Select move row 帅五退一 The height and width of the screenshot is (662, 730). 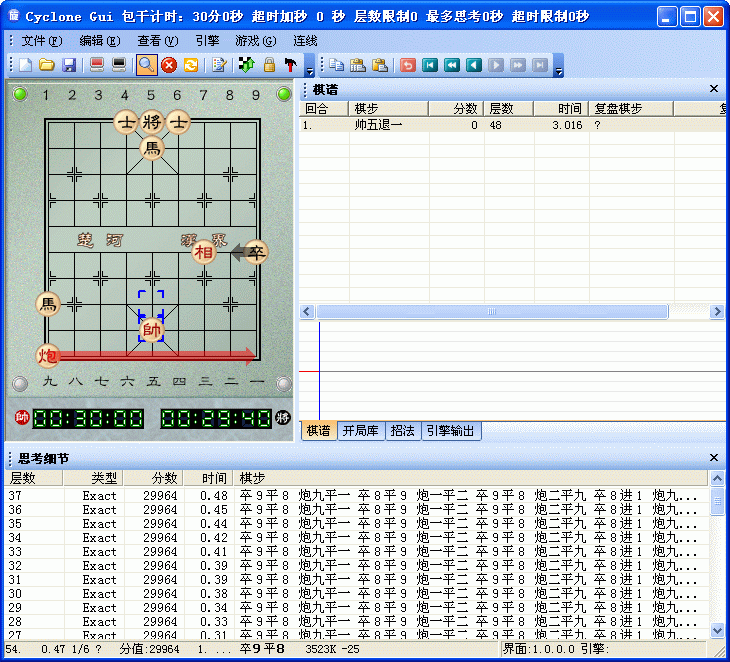[512, 125]
